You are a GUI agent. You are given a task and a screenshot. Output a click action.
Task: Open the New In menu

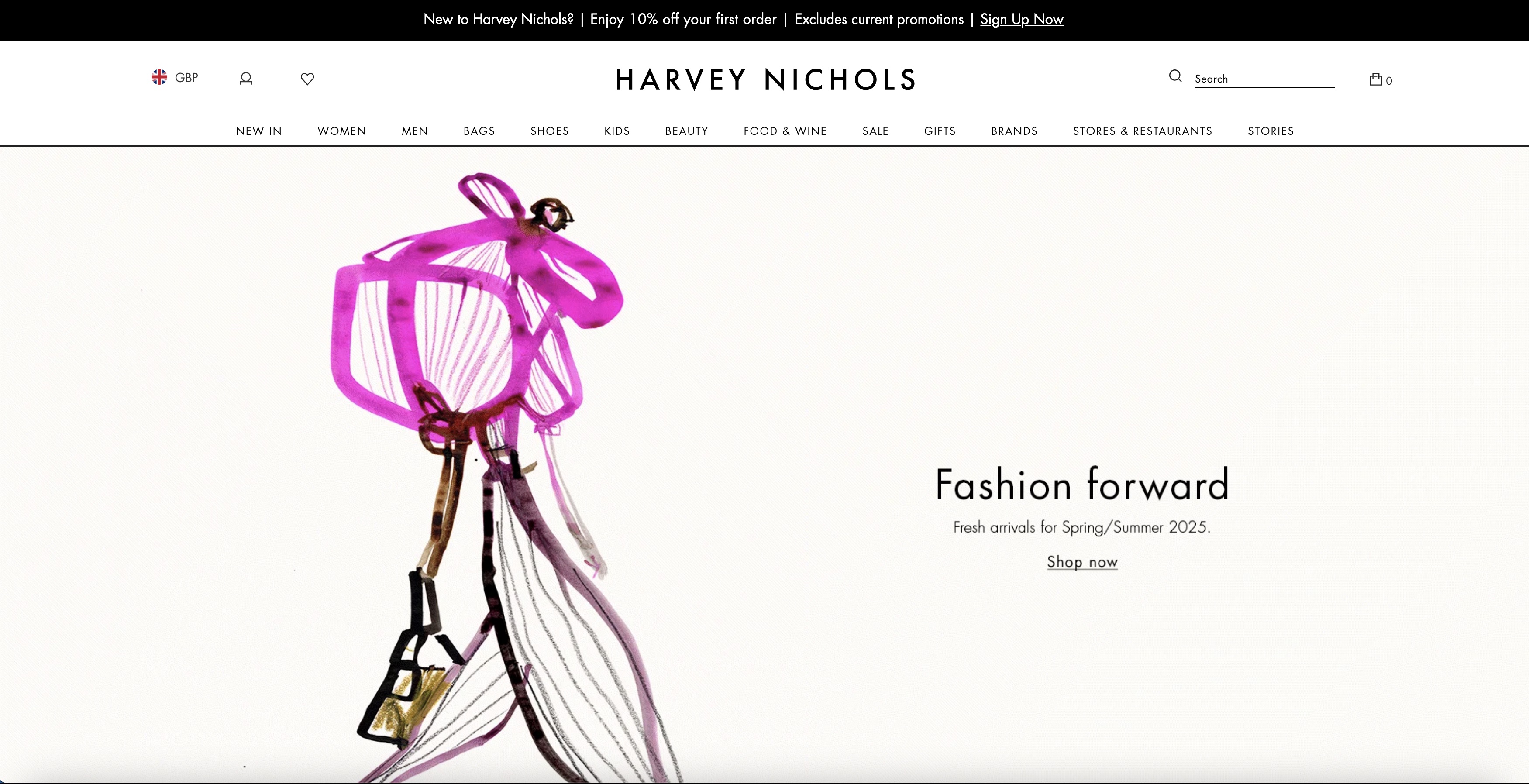(x=259, y=131)
